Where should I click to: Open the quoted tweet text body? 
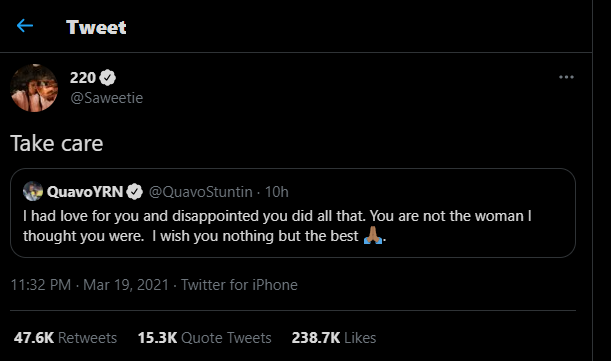pyautogui.click(x=277, y=226)
